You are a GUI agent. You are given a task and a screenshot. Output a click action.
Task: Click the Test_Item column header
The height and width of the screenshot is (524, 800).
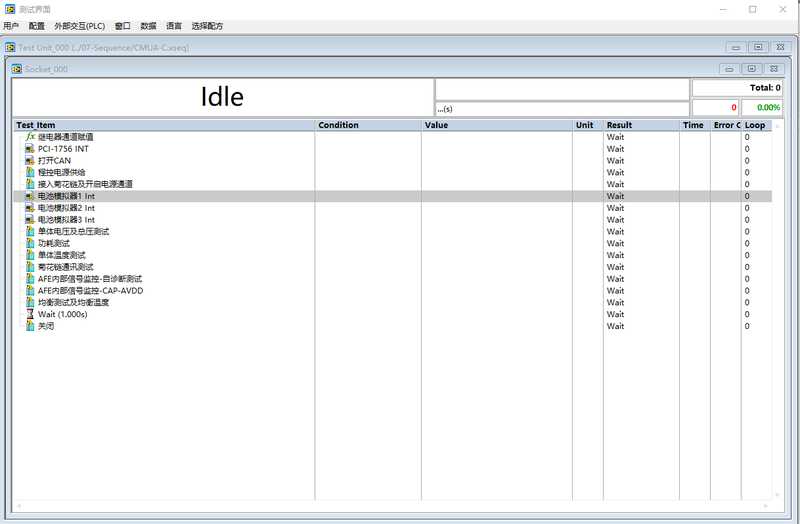tap(164, 125)
